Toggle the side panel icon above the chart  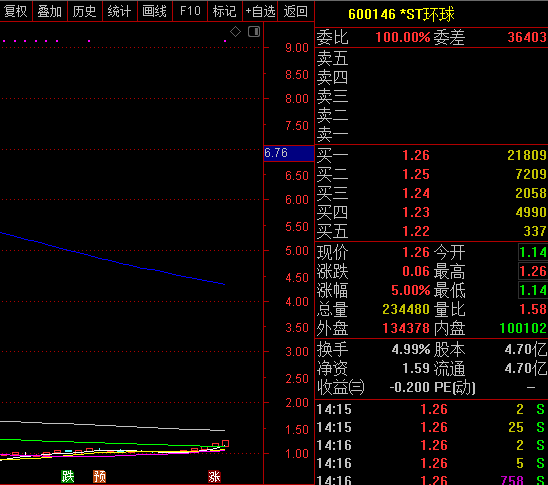point(254,32)
